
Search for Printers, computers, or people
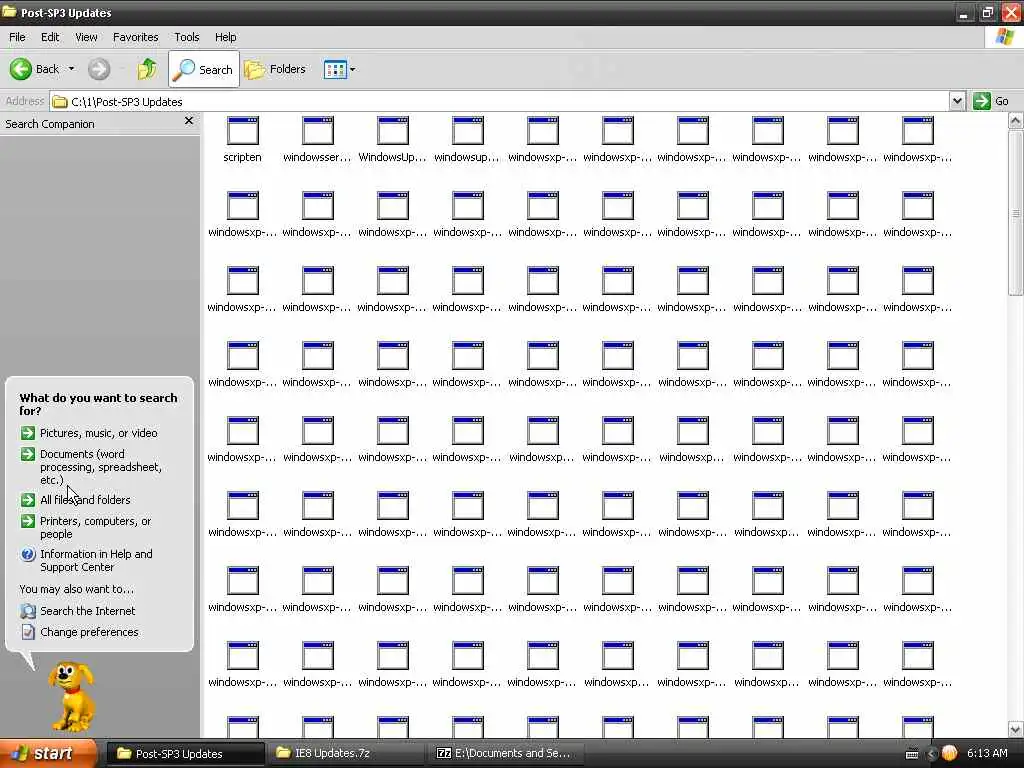86,527
